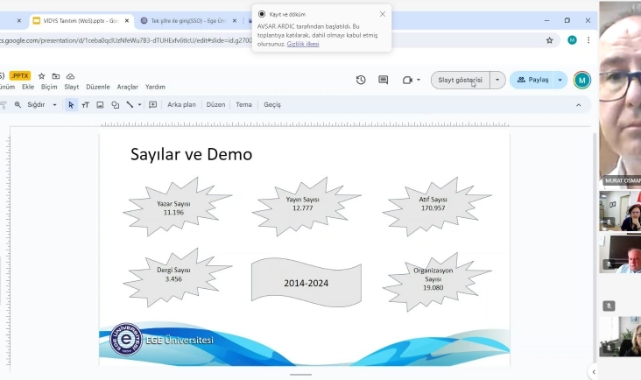Click Düzen in the toolbar

(215, 105)
